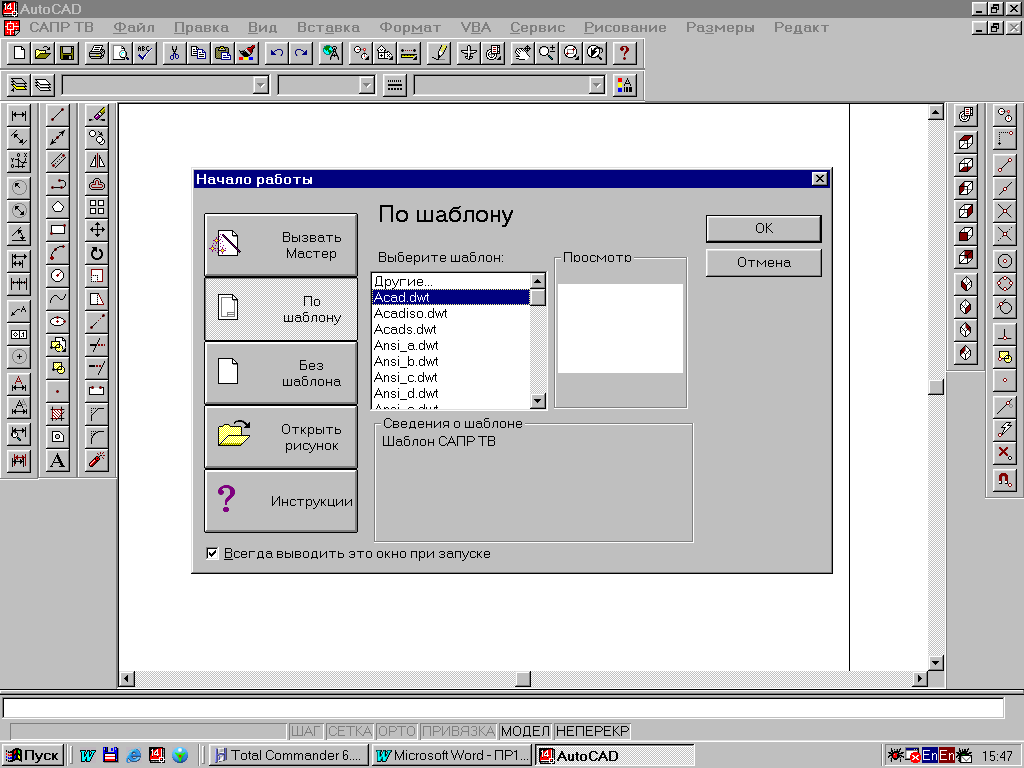Click the red question mark Help icon
1024x768 pixels.
pyautogui.click(x=624, y=53)
